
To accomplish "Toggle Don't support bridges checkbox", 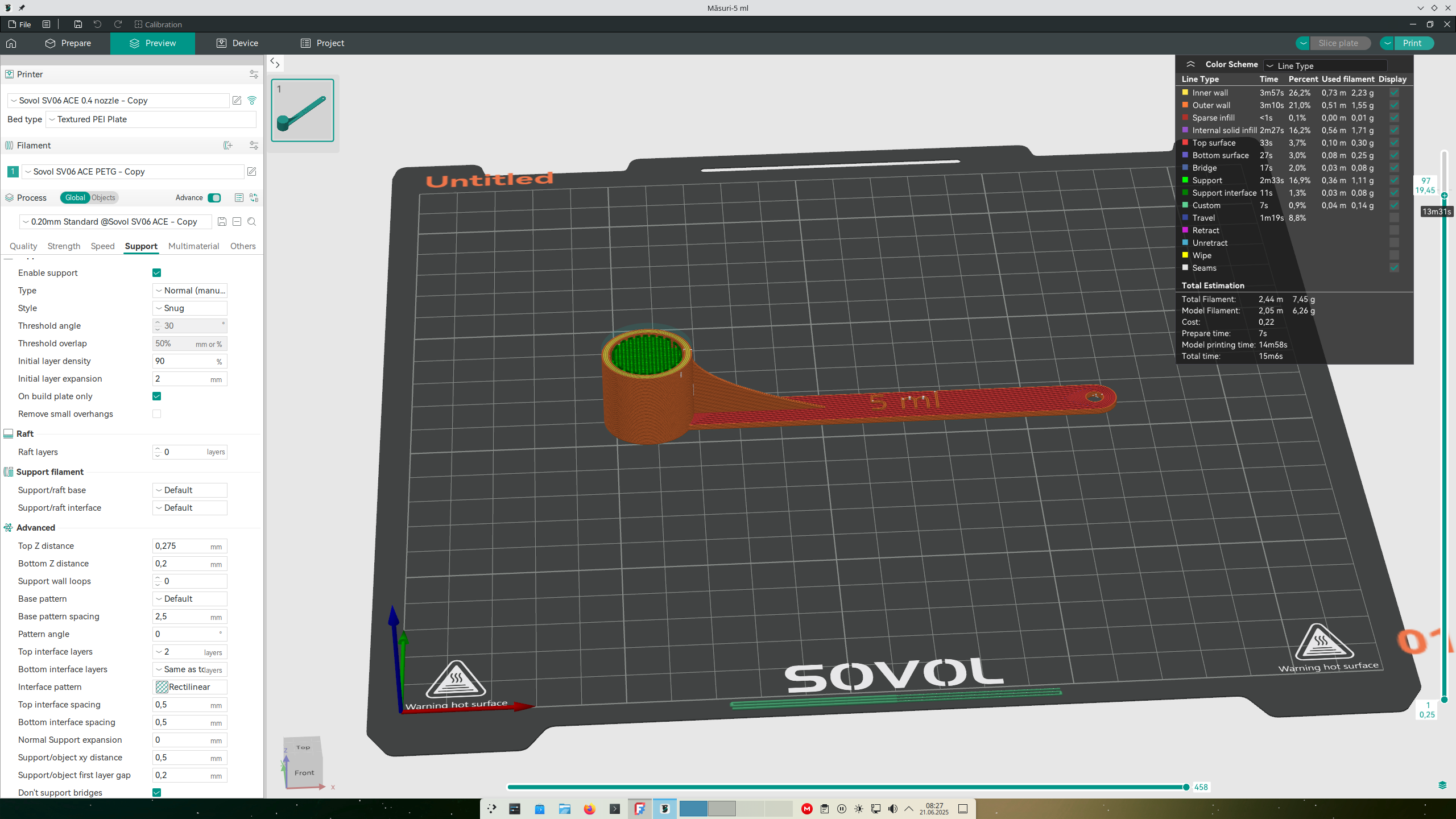I will coord(157,793).
